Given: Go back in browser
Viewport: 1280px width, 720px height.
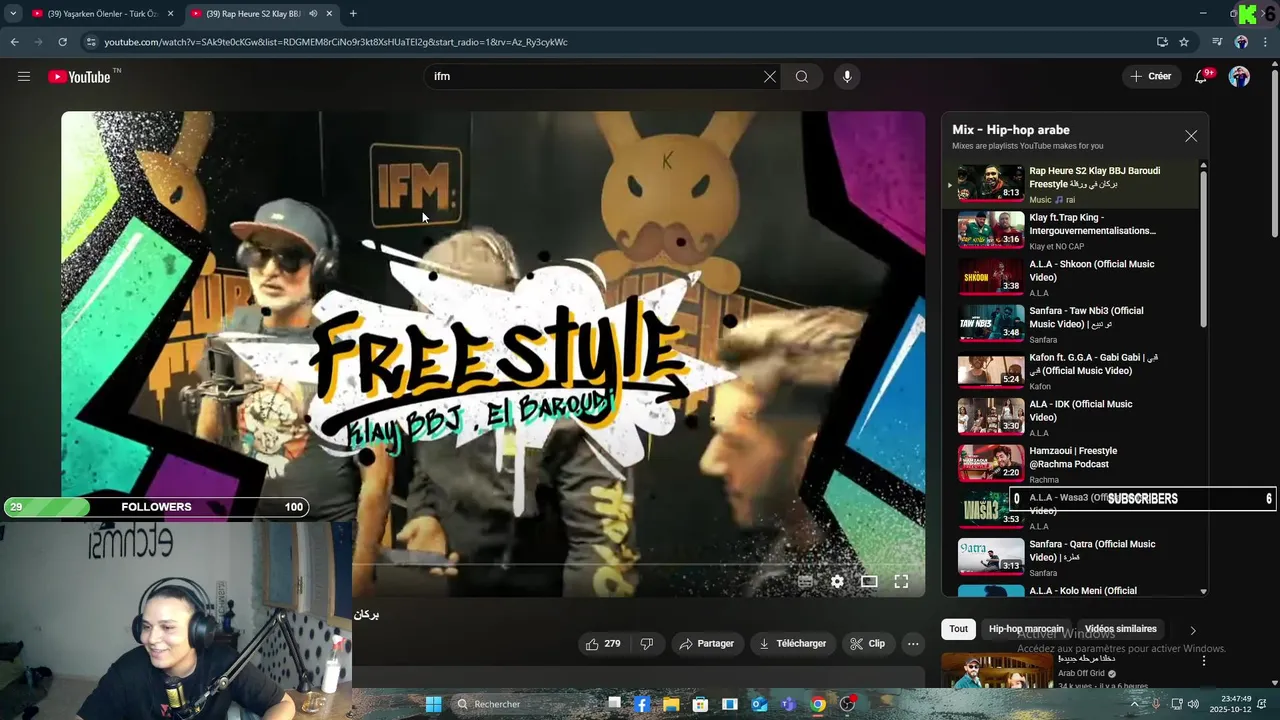Looking at the screenshot, I should click(x=14, y=42).
